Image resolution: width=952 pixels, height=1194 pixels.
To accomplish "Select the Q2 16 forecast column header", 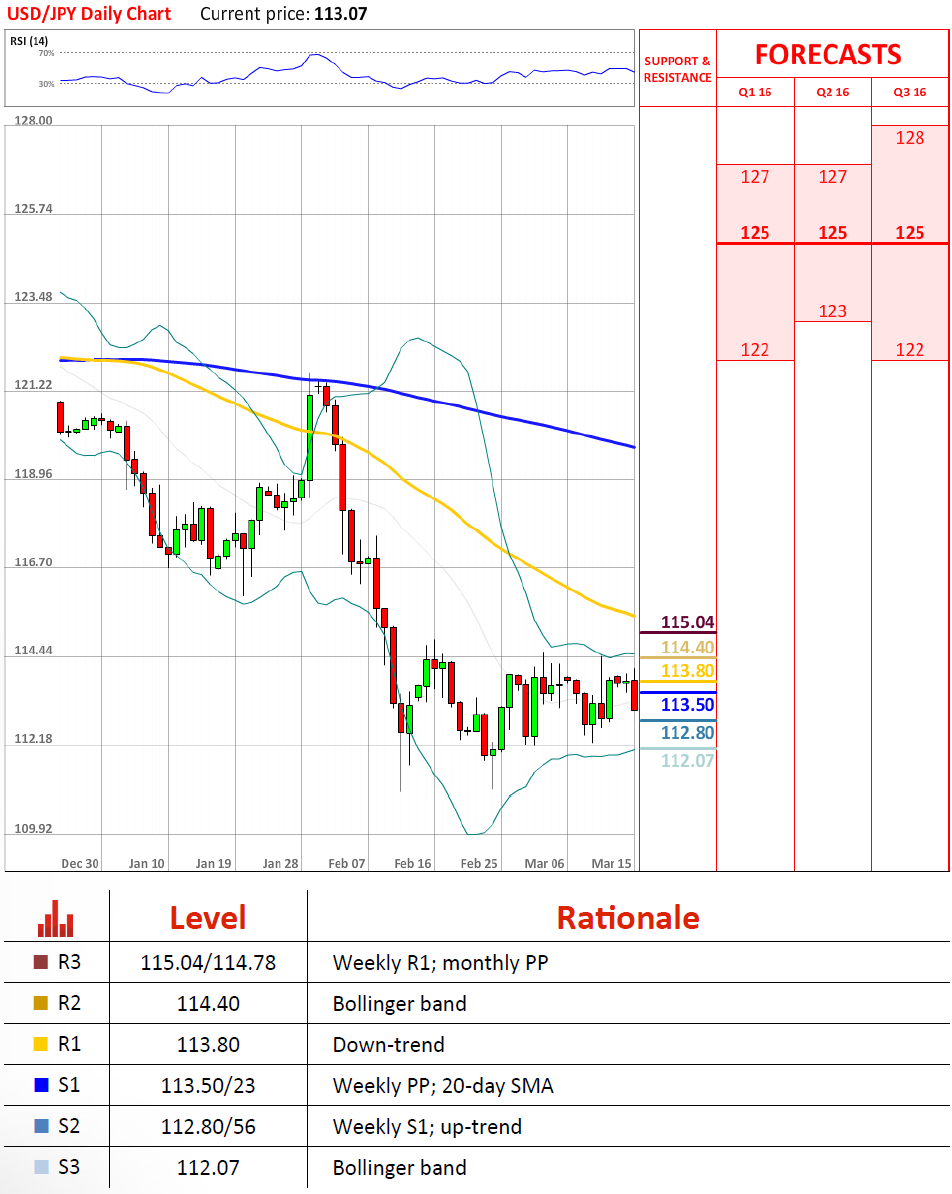I will pyautogui.click(x=832, y=92).
